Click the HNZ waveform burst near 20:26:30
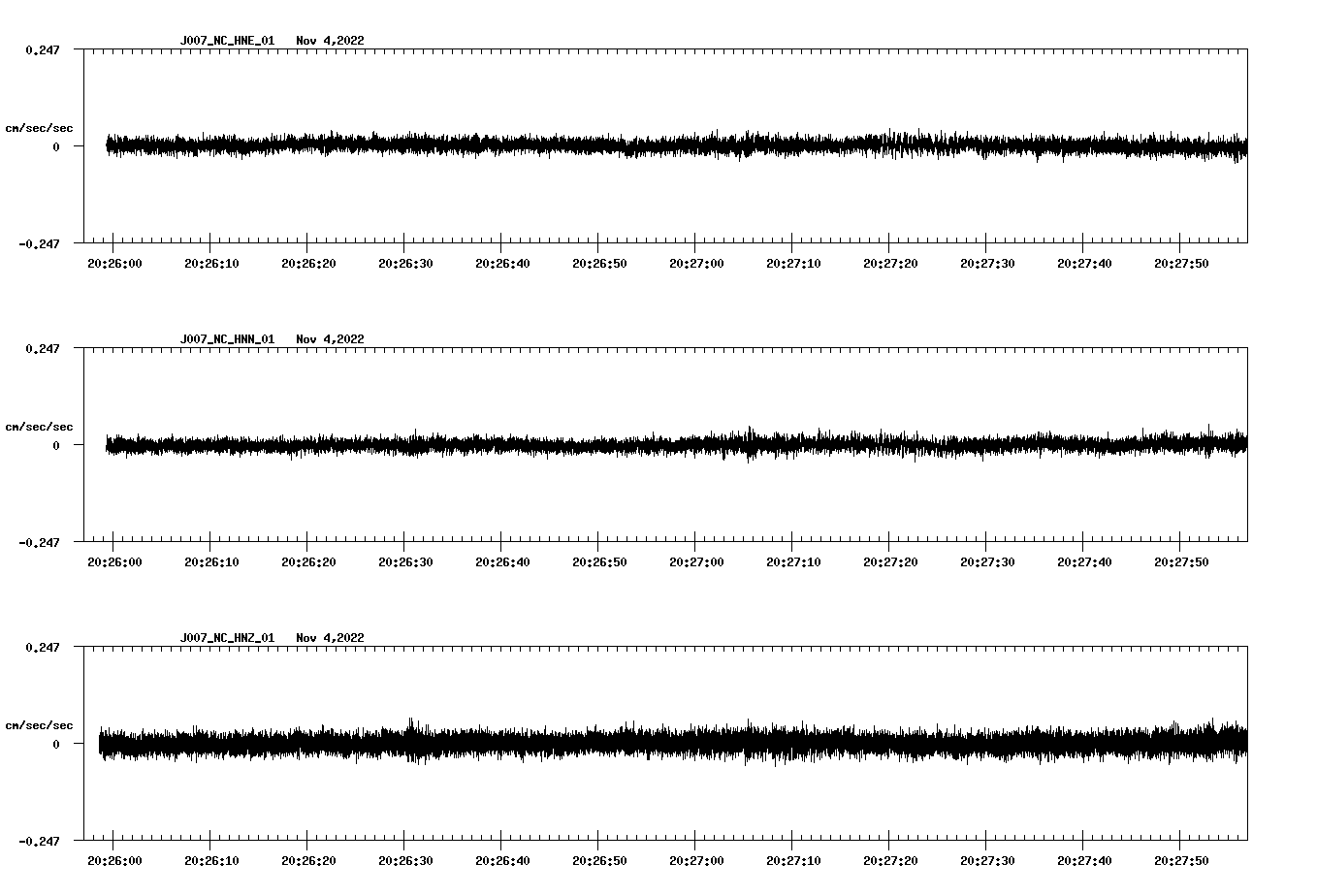 point(414,742)
